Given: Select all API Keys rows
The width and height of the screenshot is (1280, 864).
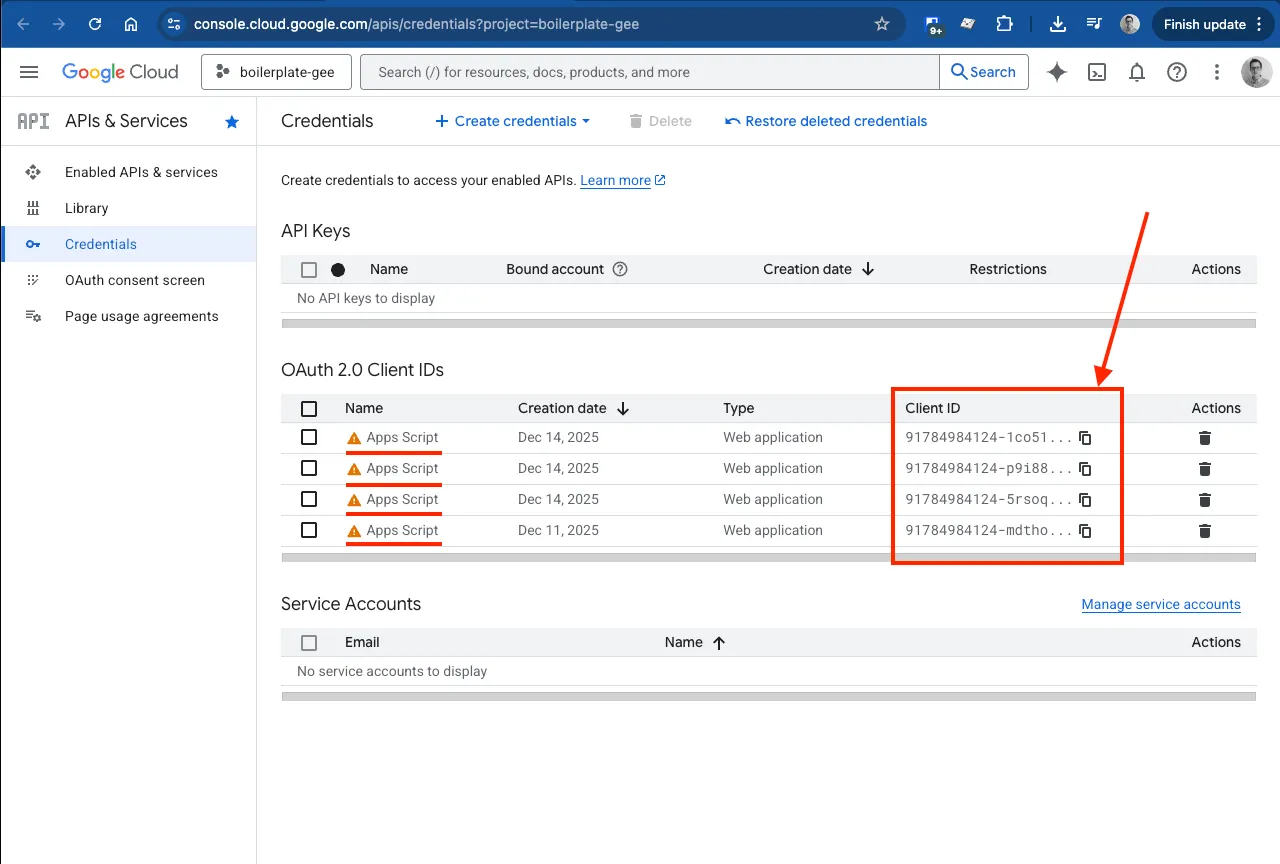Looking at the screenshot, I should point(309,269).
